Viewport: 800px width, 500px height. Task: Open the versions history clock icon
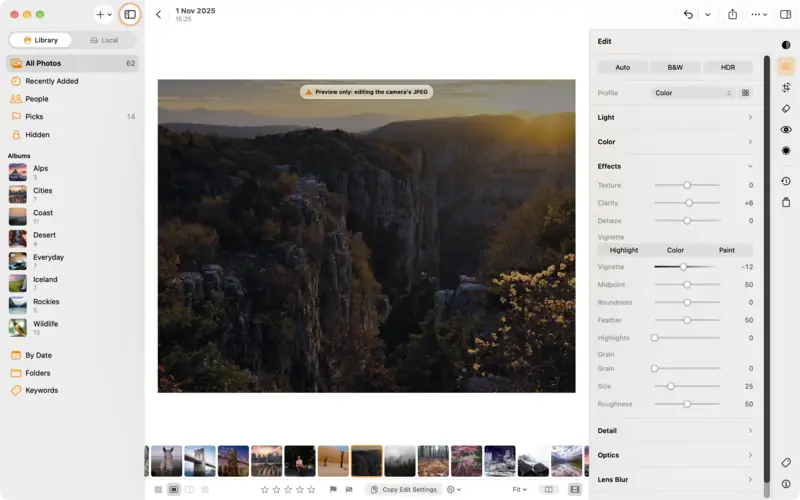coord(786,181)
